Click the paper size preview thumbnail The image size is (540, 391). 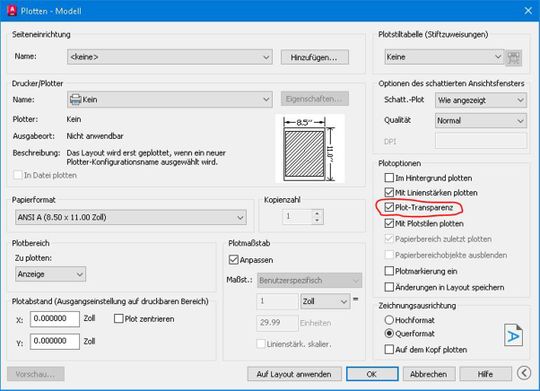pyautogui.click(x=310, y=148)
